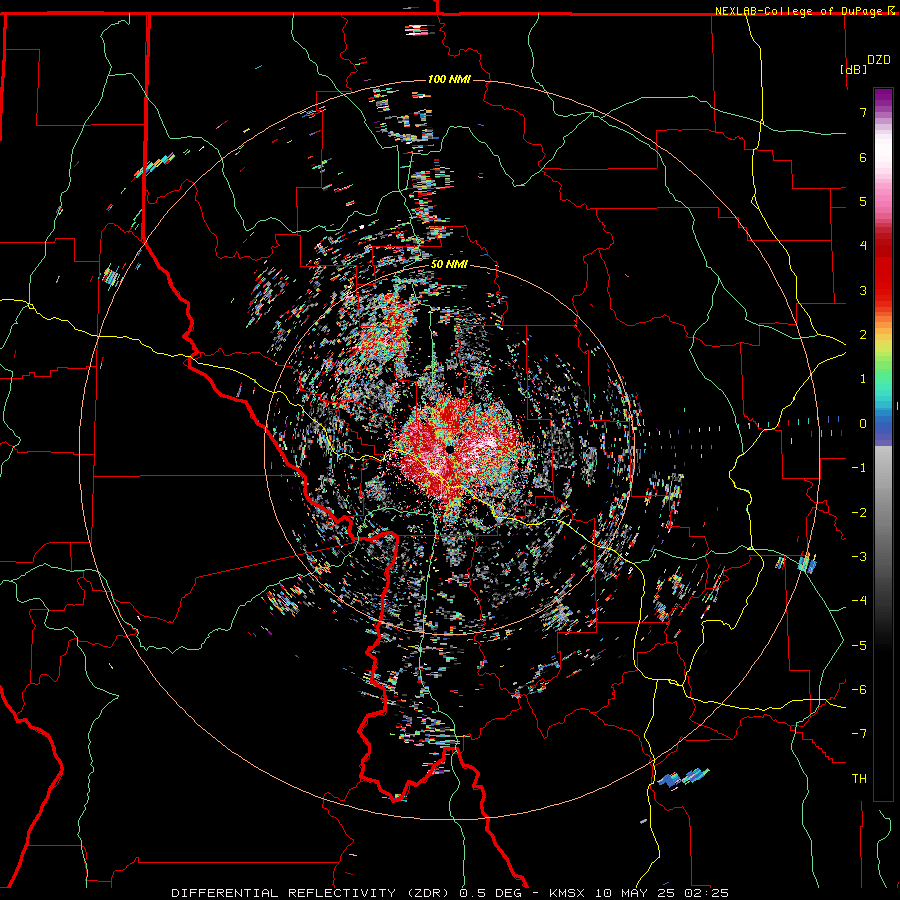Click the 02:25 timestamp in caption
900x900 pixels.
pyautogui.click(x=705, y=893)
